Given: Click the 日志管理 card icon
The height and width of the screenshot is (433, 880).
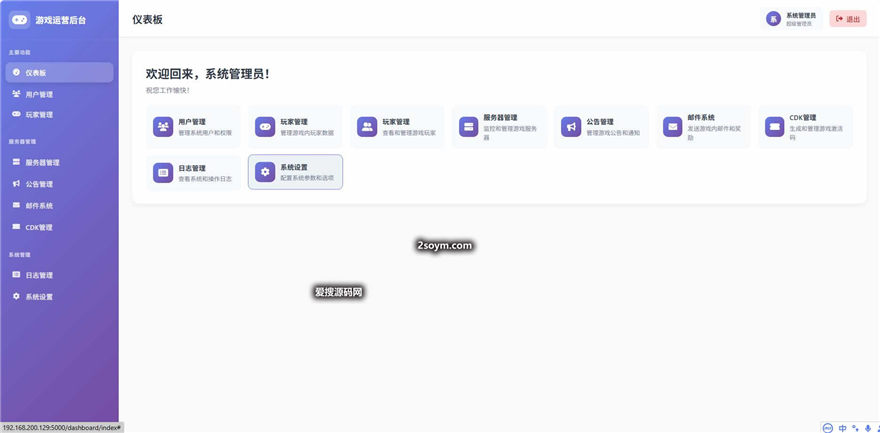Looking at the screenshot, I should pos(163,173).
